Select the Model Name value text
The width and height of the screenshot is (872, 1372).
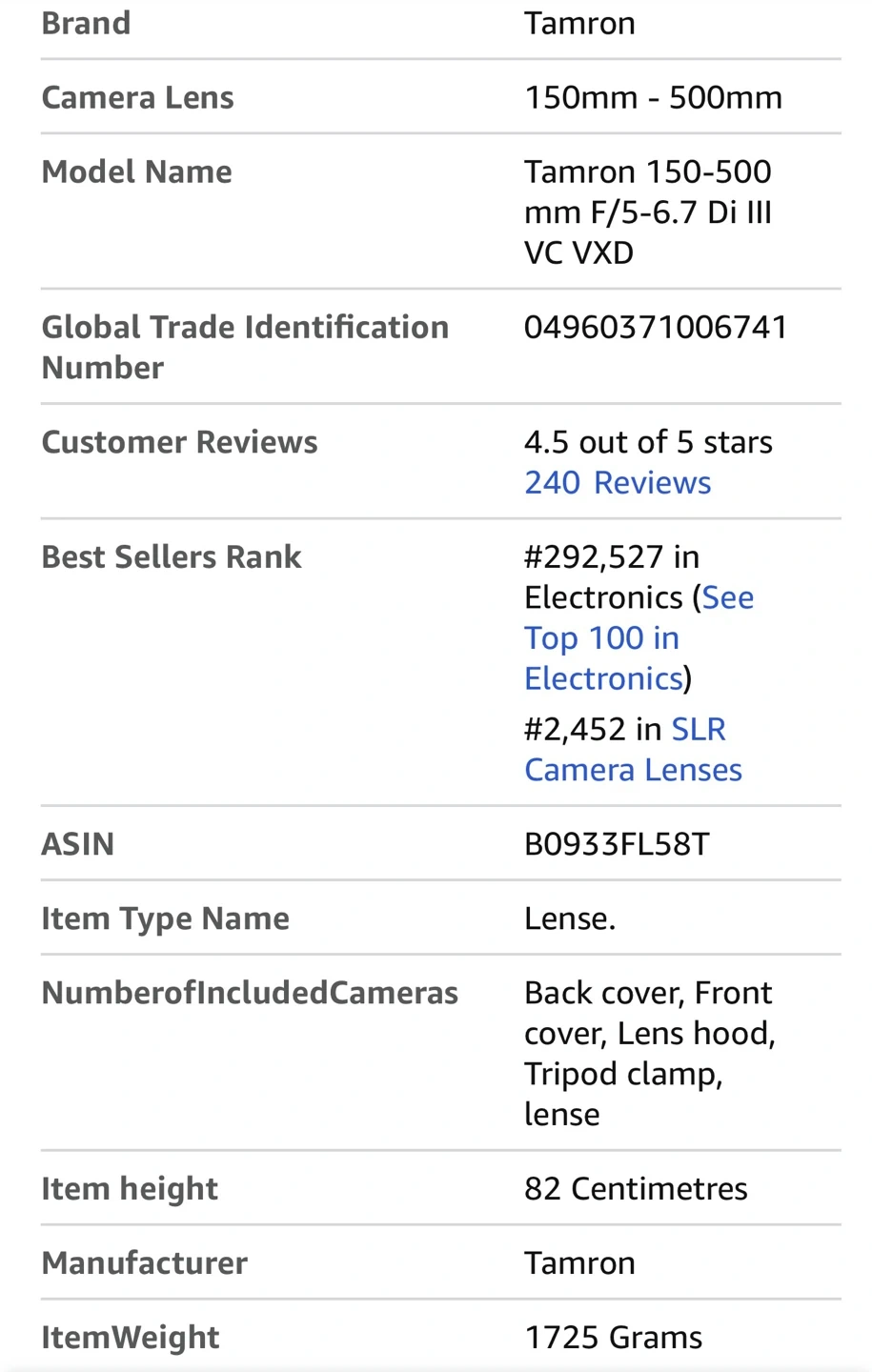[x=647, y=212]
